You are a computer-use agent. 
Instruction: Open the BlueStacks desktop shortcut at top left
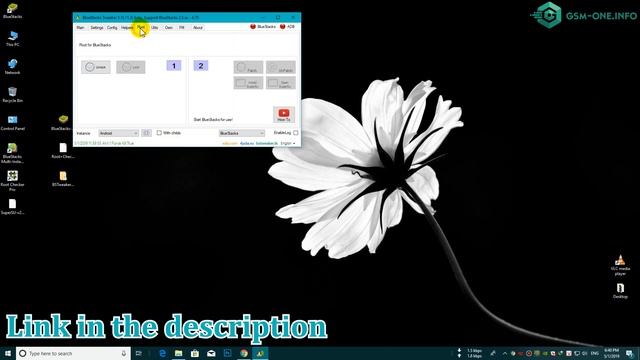coord(12,11)
